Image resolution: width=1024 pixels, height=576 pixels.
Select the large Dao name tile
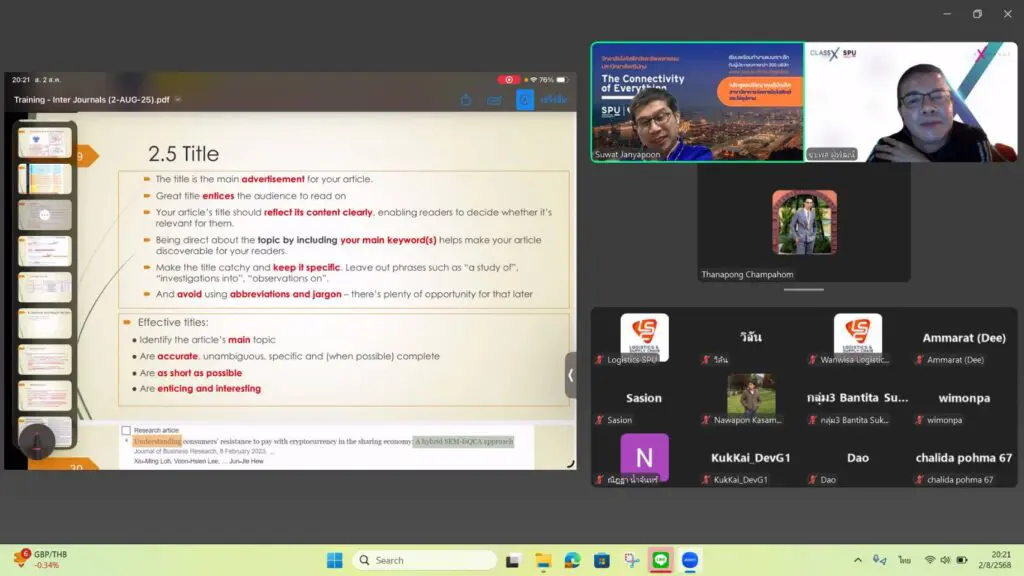pos(857,458)
